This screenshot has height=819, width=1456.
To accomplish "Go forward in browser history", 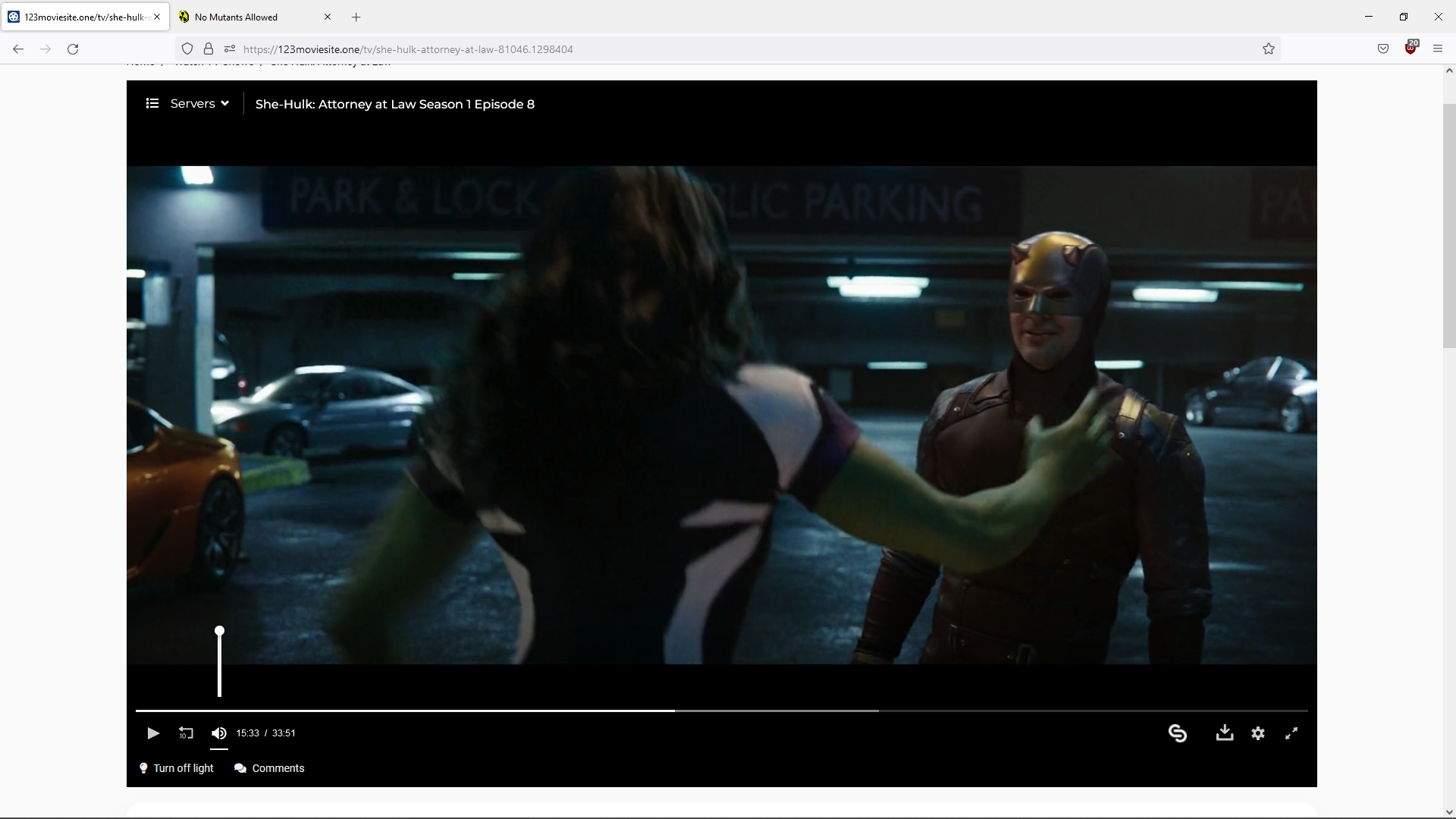I will coord(45,49).
